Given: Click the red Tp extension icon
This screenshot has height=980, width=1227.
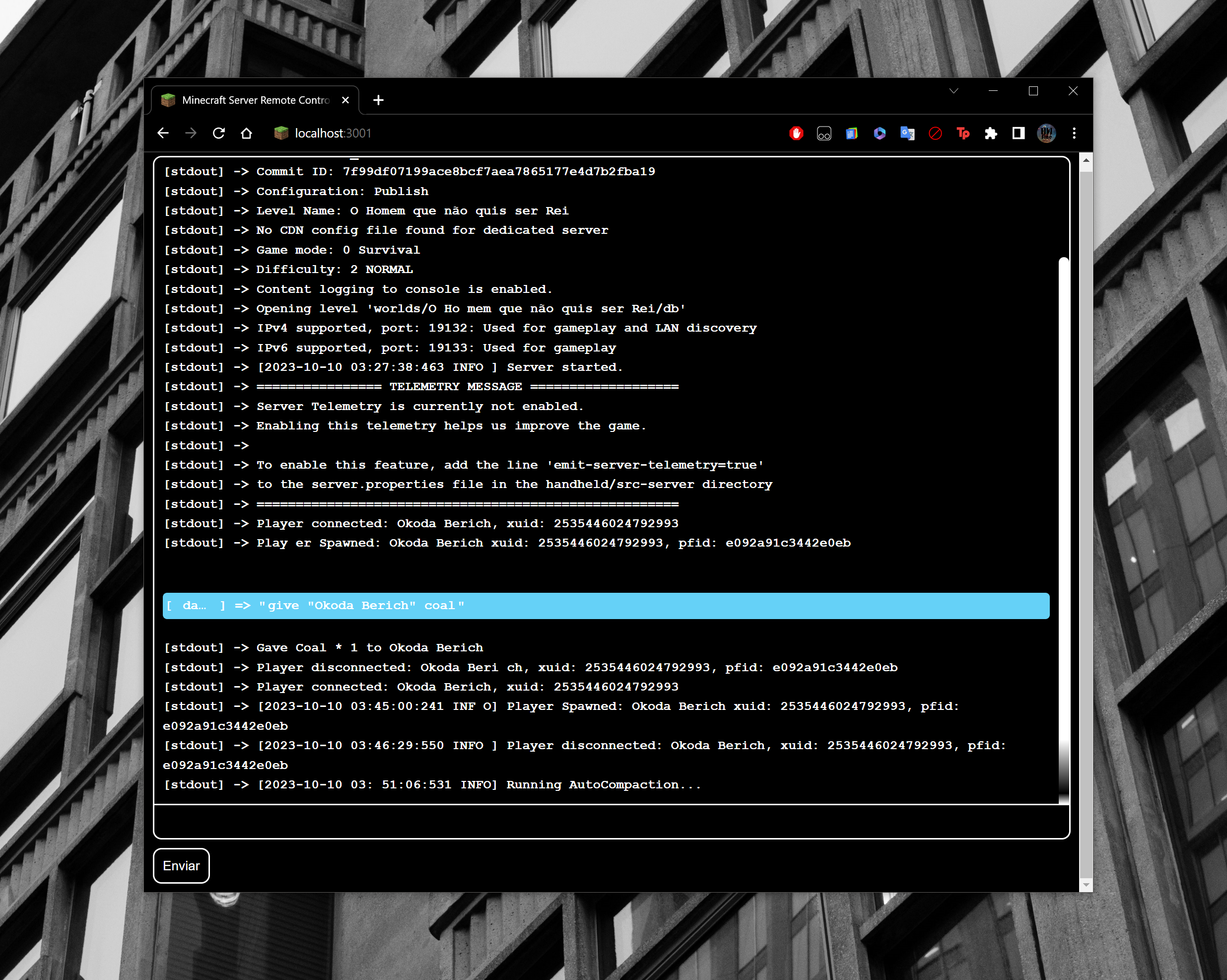Looking at the screenshot, I should [963, 133].
